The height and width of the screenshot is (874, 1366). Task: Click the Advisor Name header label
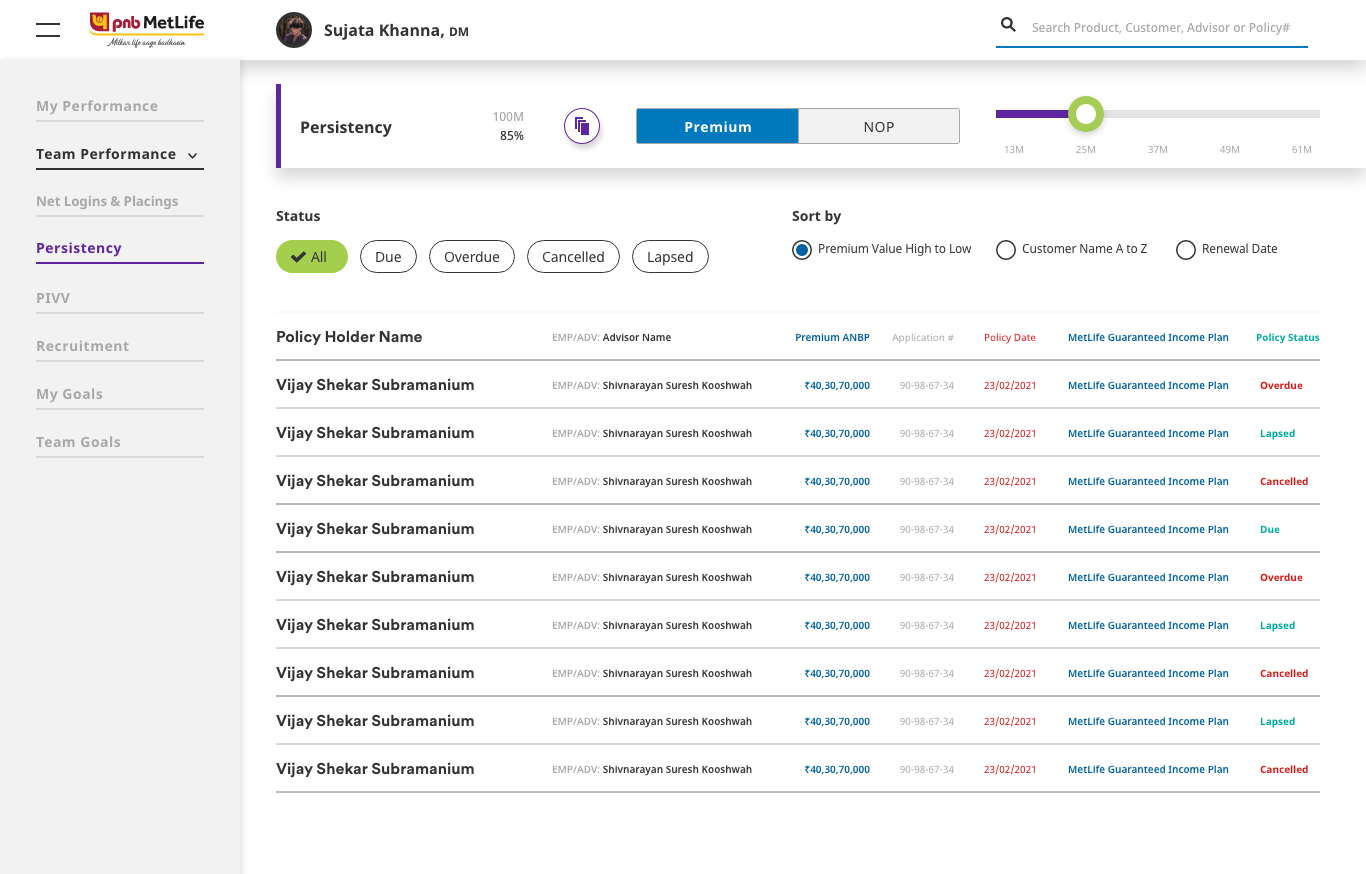pos(637,338)
